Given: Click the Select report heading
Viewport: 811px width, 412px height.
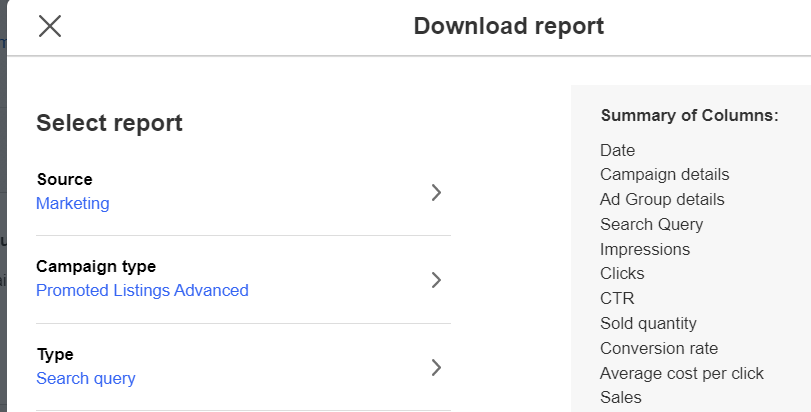Looking at the screenshot, I should pos(109,123).
